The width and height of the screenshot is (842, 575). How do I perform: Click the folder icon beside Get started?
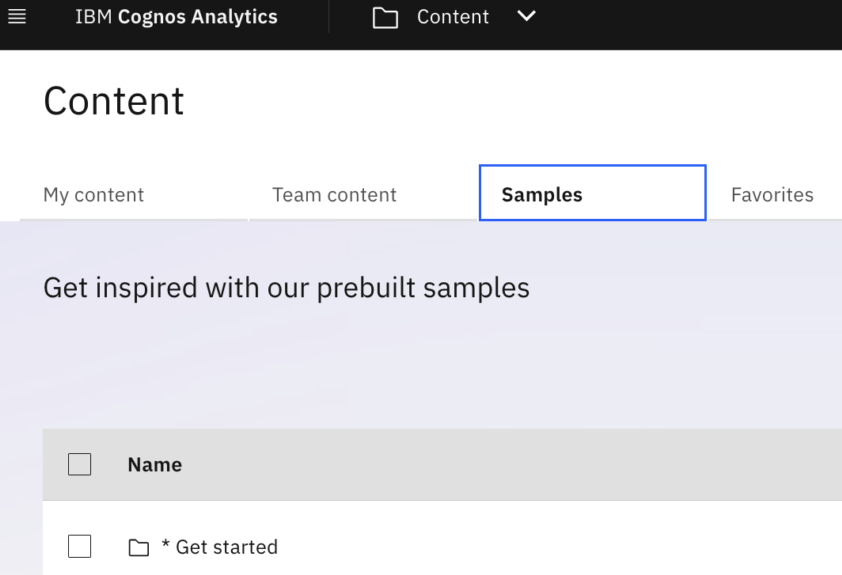click(x=139, y=547)
